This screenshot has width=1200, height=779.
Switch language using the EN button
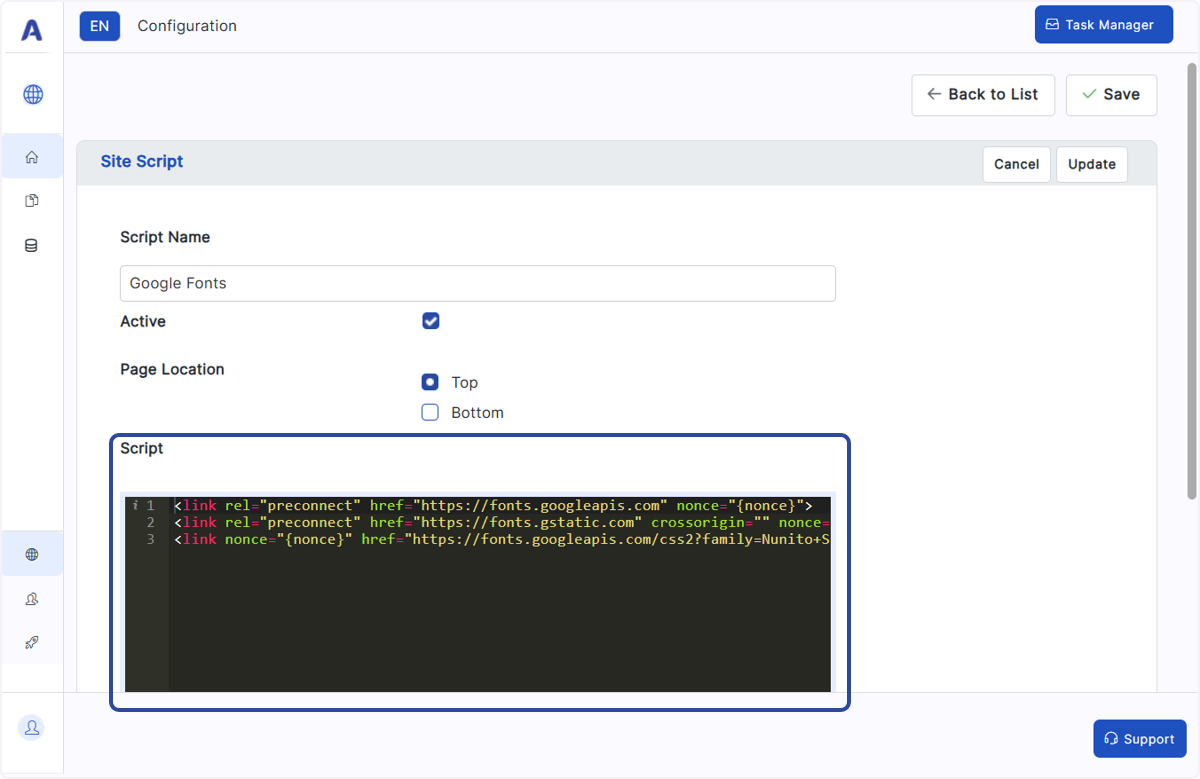(x=100, y=26)
